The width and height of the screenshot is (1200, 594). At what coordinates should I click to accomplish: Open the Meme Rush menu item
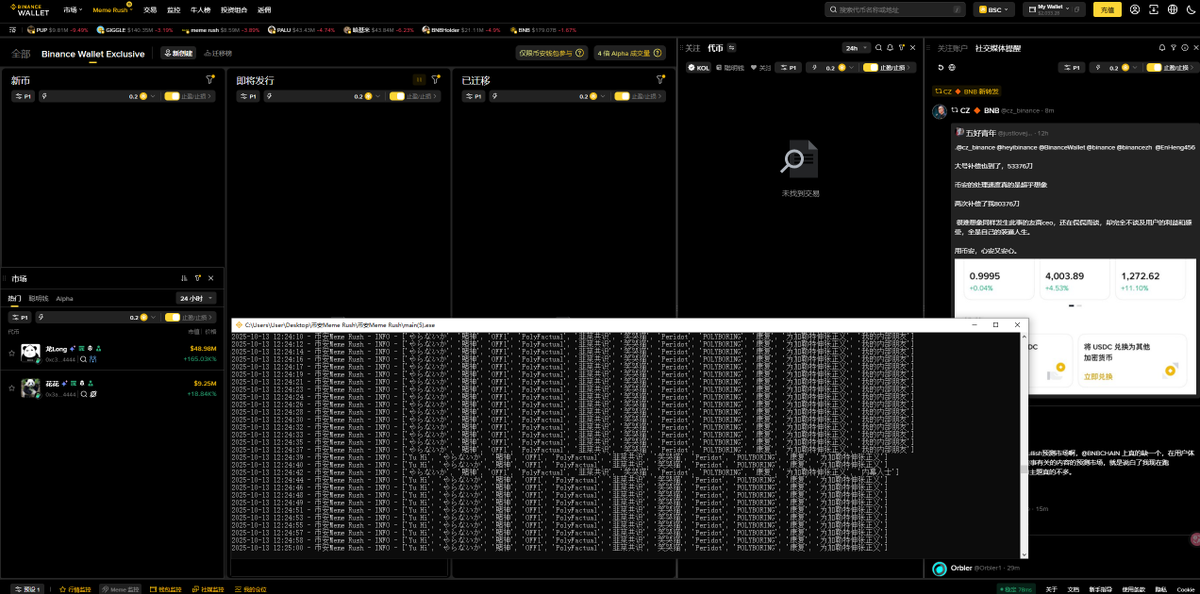click(111, 9)
